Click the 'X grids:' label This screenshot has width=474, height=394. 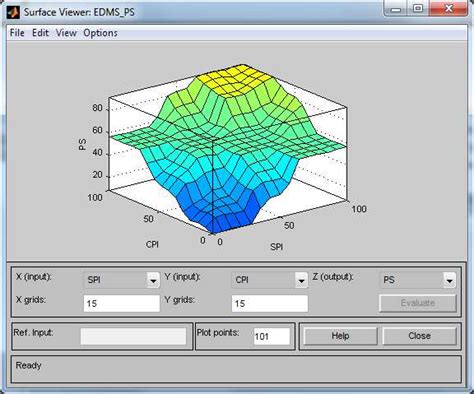pos(31,300)
